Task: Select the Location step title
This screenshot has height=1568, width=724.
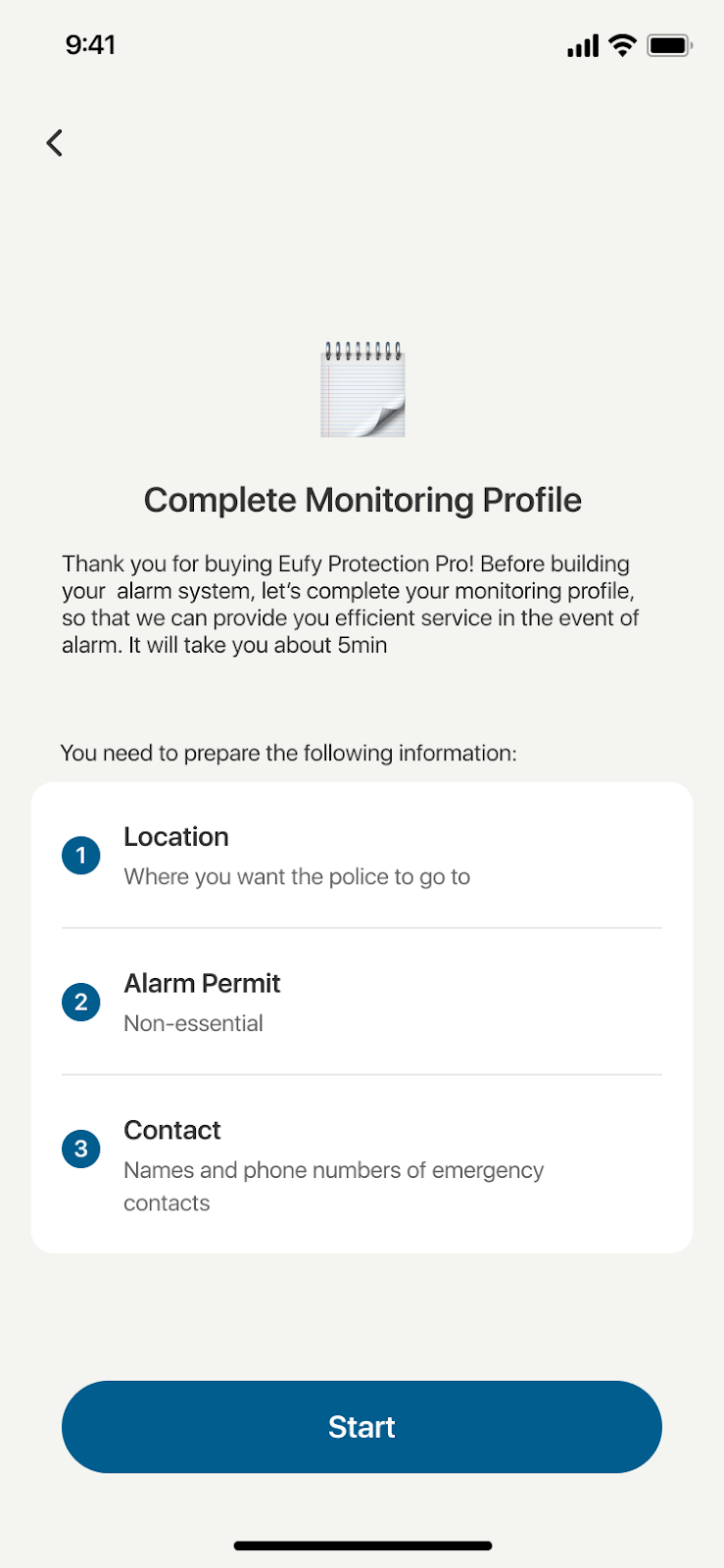Action: pos(176,837)
